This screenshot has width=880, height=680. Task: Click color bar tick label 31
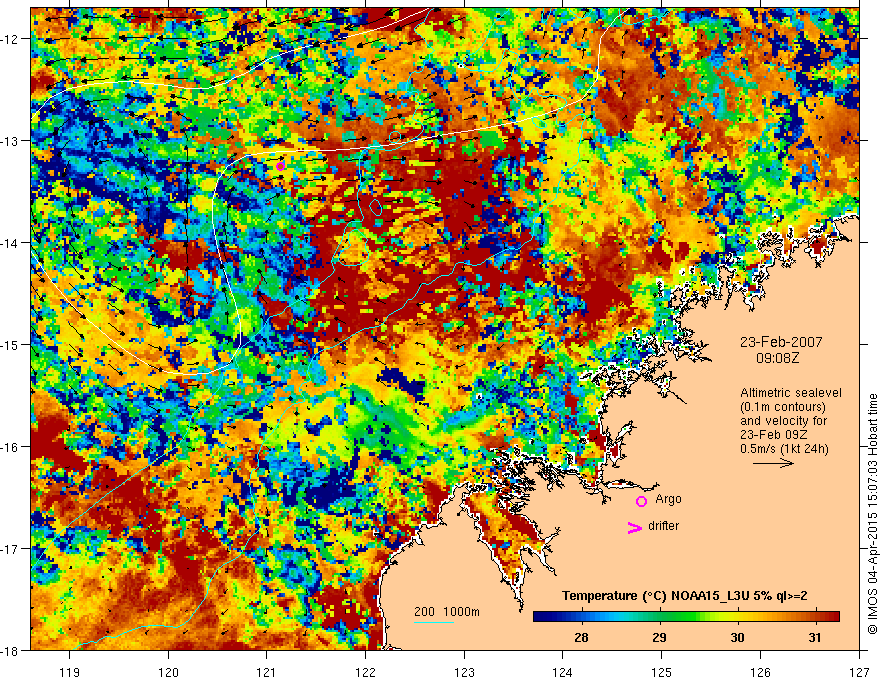[x=815, y=637]
